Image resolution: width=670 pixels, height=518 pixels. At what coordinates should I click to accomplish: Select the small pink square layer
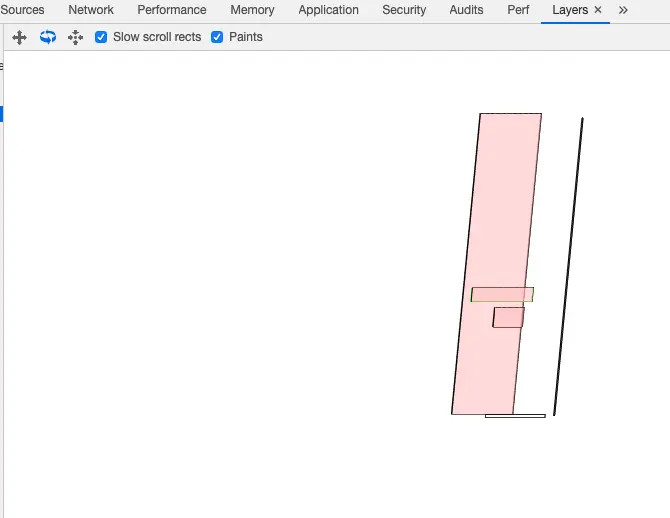click(508, 317)
